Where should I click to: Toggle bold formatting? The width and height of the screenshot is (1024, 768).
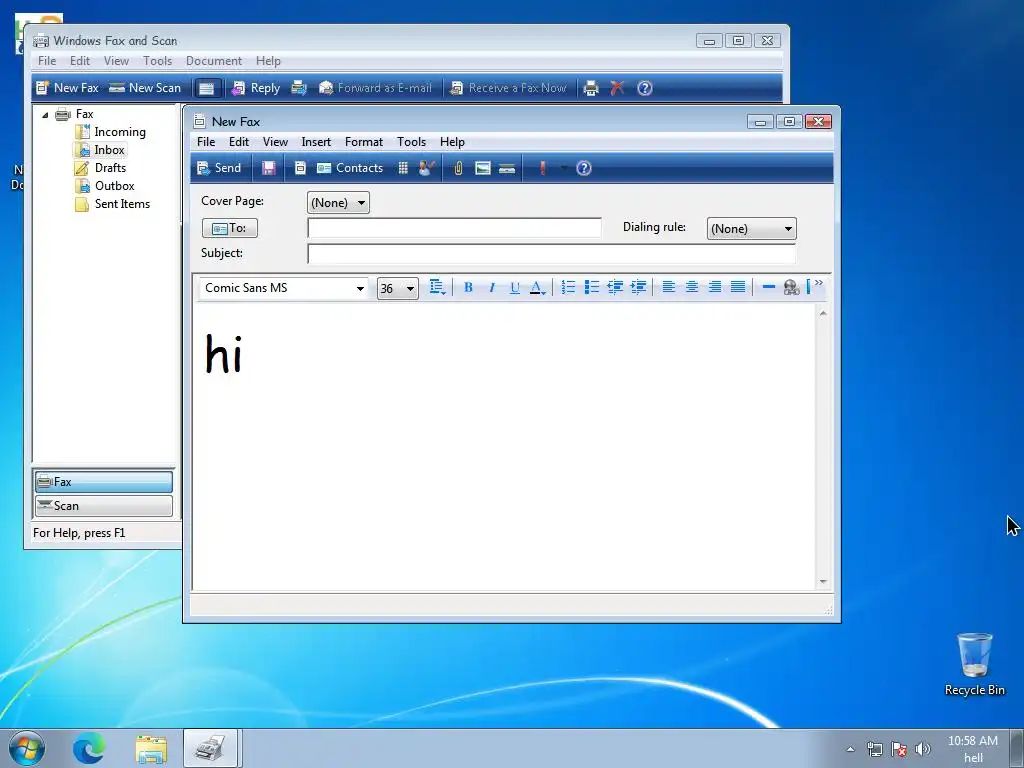tap(468, 287)
